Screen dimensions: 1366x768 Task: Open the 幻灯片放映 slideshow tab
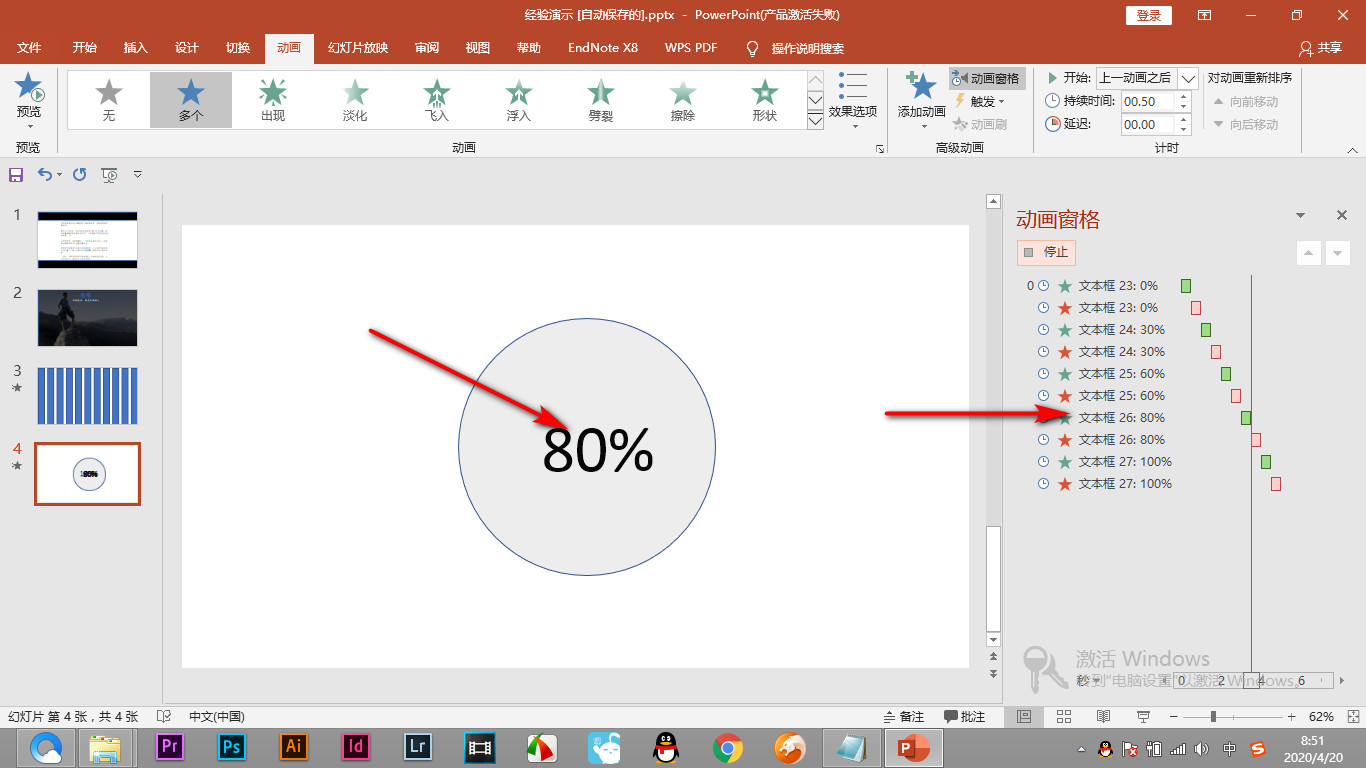(358, 48)
